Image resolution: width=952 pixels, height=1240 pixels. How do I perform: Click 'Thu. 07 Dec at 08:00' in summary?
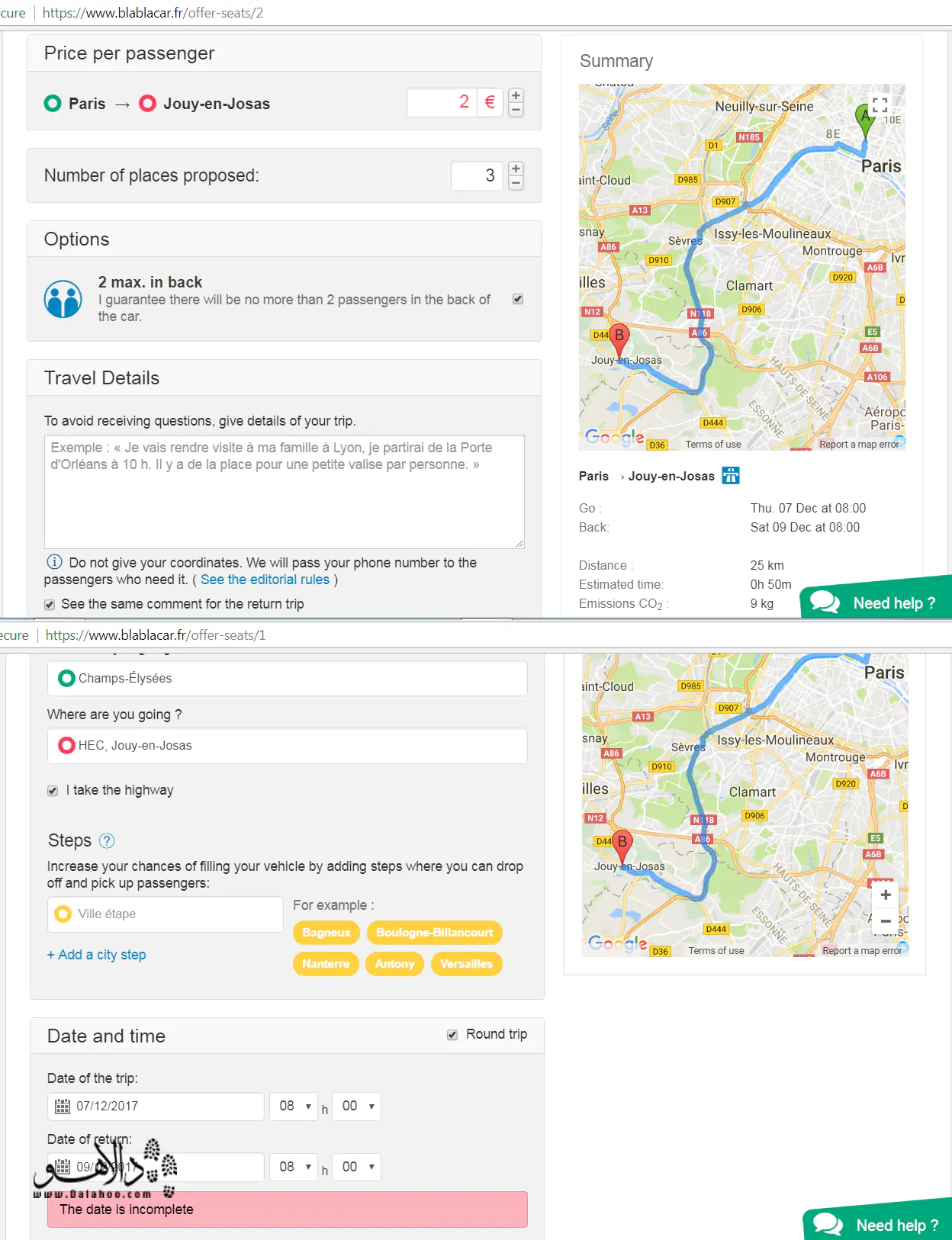(808, 508)
